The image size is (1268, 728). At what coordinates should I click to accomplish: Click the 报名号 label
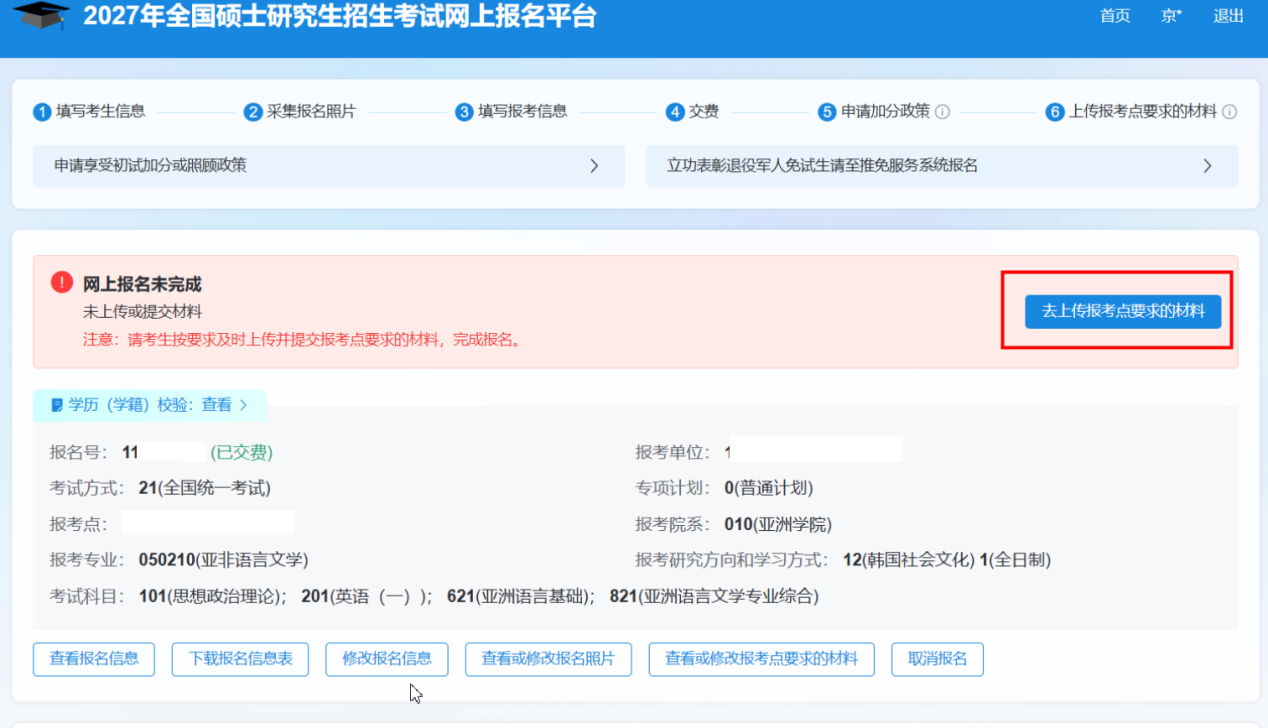[78, 452]
